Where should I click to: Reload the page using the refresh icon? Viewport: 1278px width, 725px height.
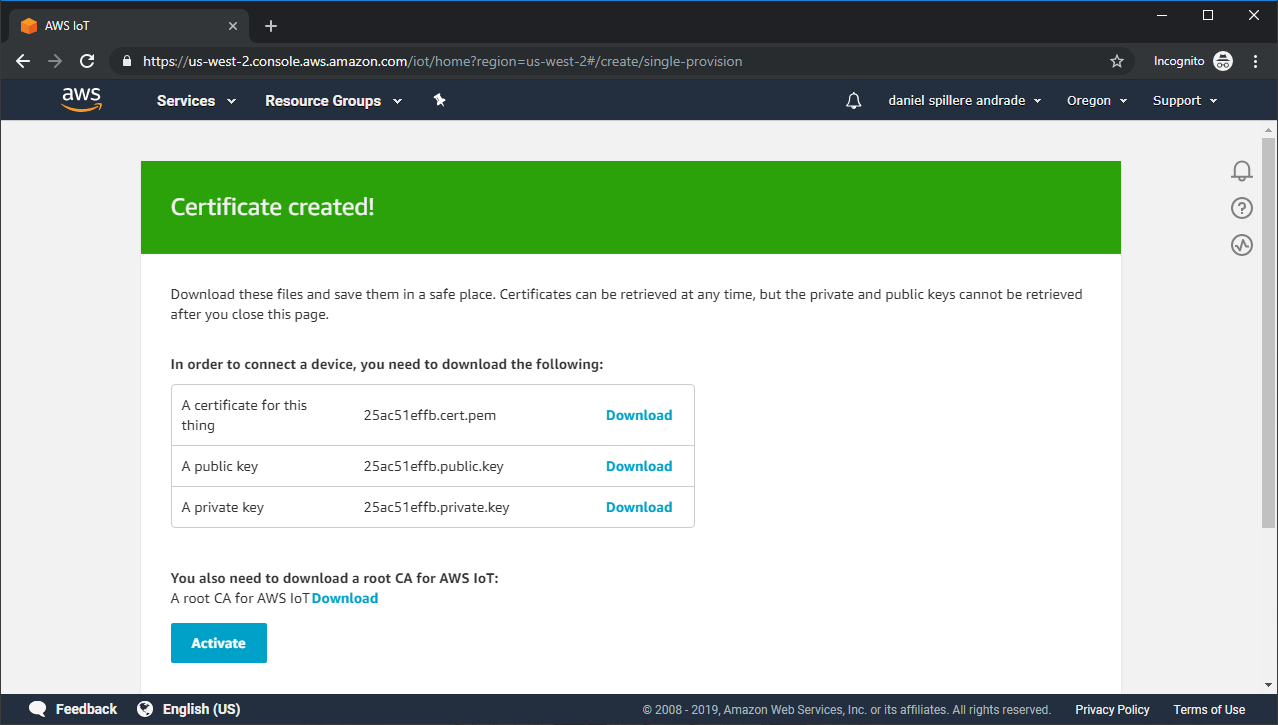pyautogui.click(x=87, y=61)
